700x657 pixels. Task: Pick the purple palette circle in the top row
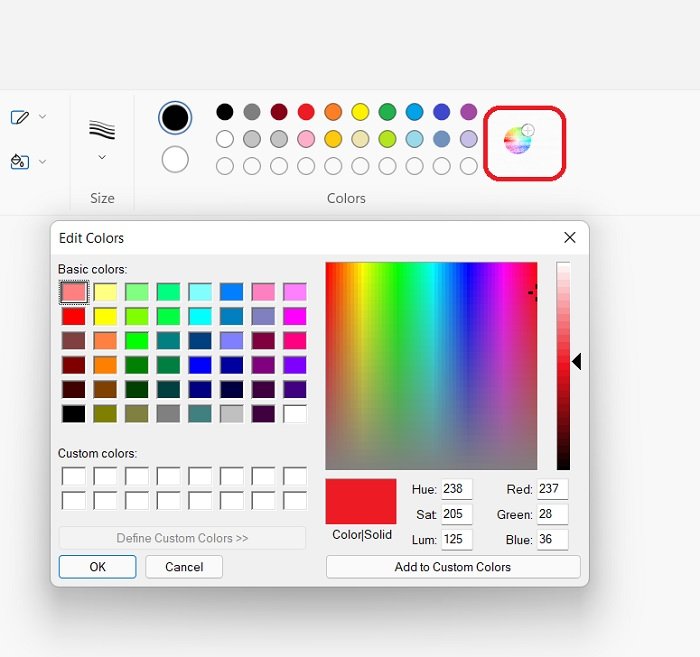[469, 112]
